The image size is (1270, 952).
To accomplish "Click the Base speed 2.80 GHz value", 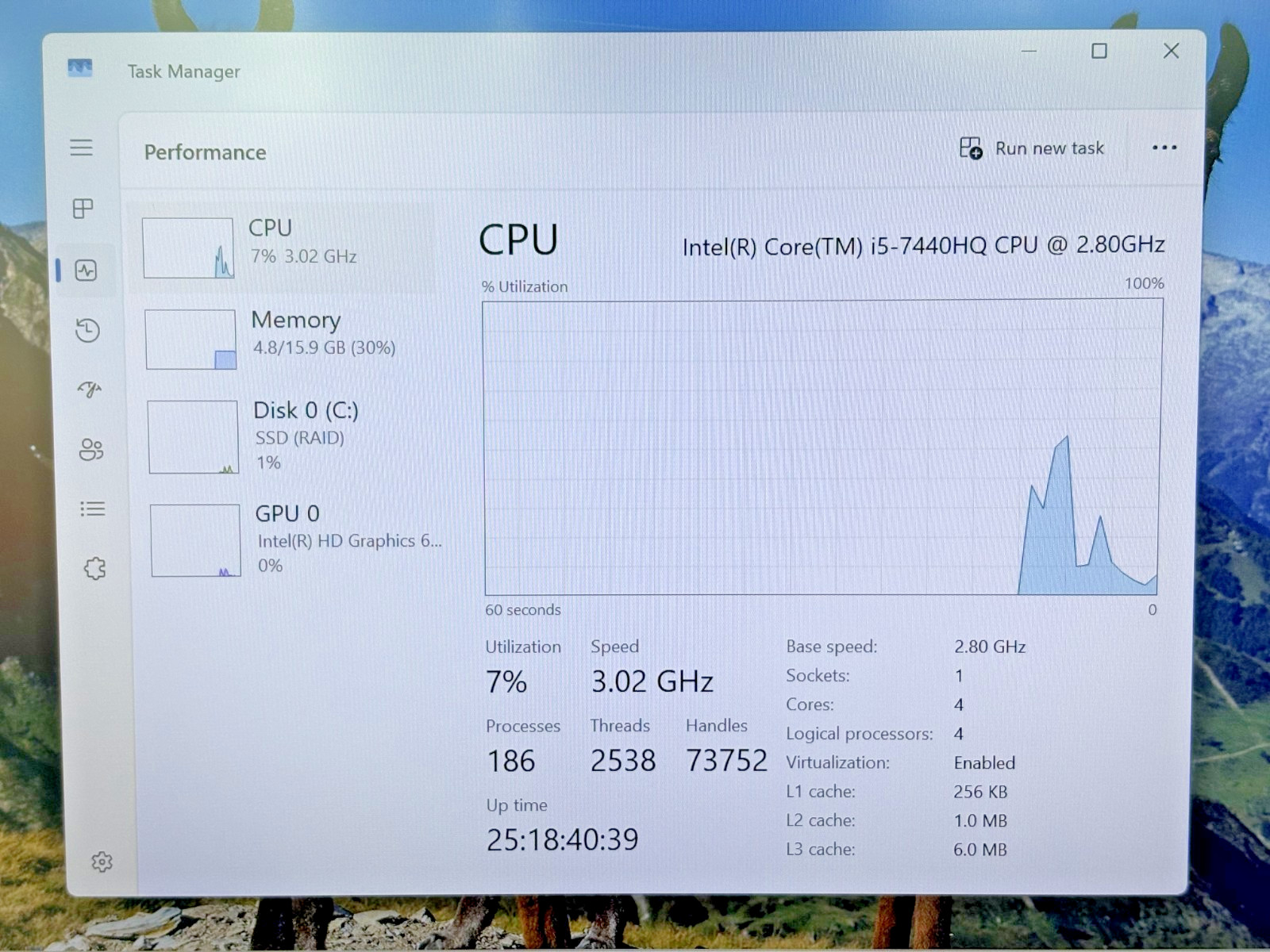I will (x=990, y=647).
